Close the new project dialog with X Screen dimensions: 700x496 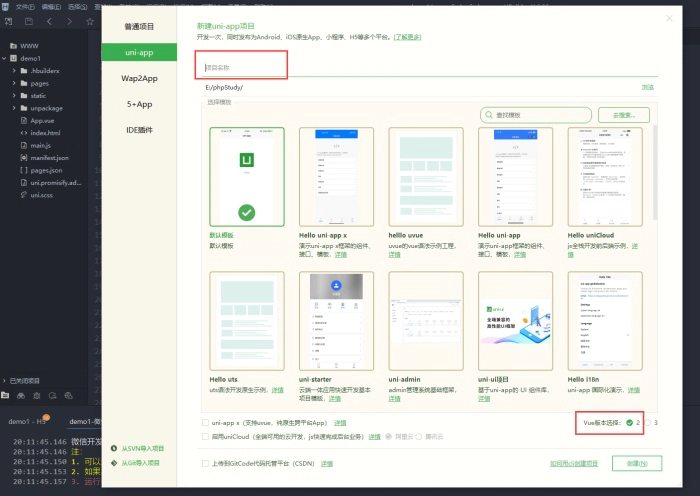point(669,18)
